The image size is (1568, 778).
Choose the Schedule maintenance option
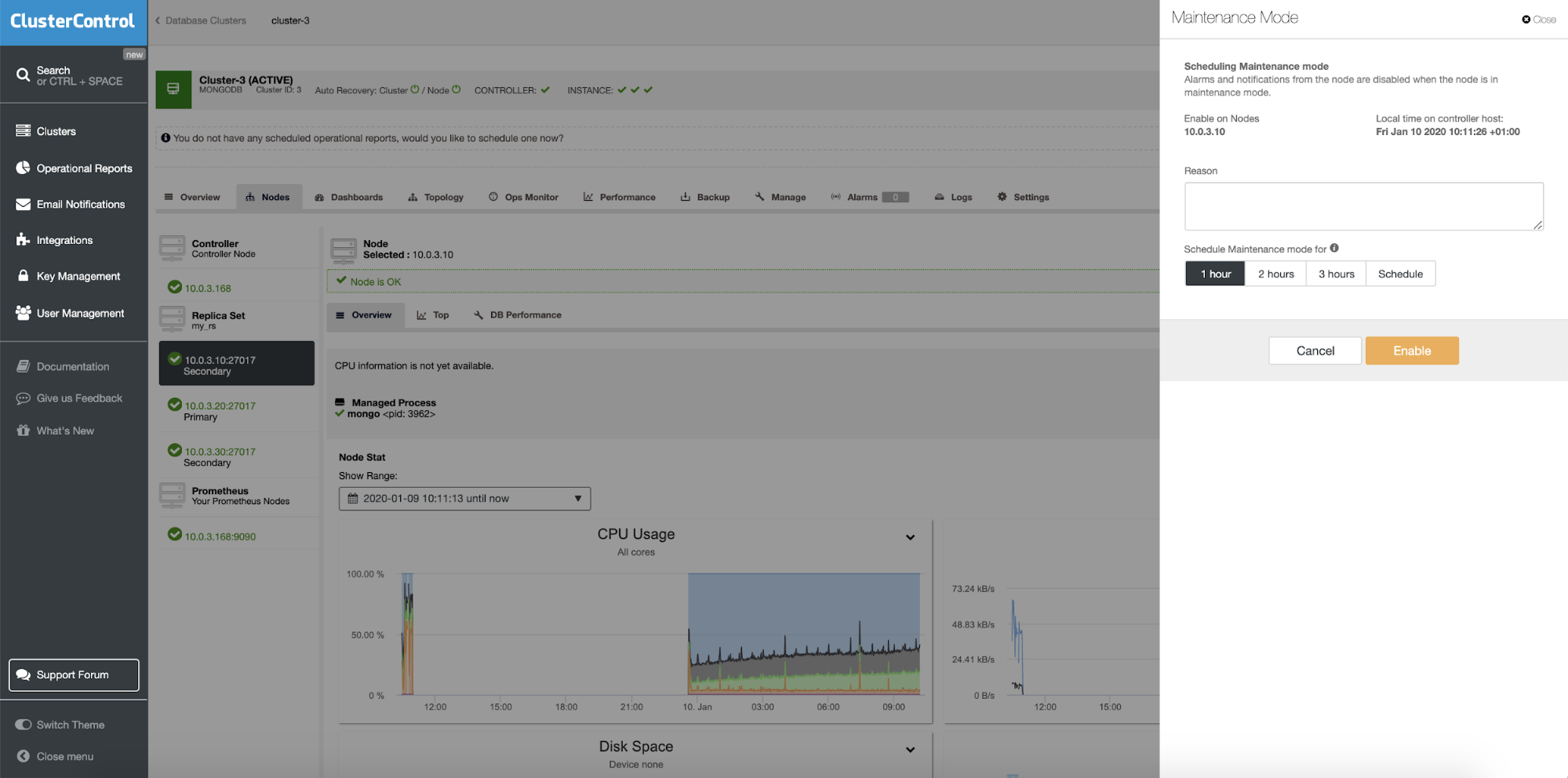(1400, 274)
